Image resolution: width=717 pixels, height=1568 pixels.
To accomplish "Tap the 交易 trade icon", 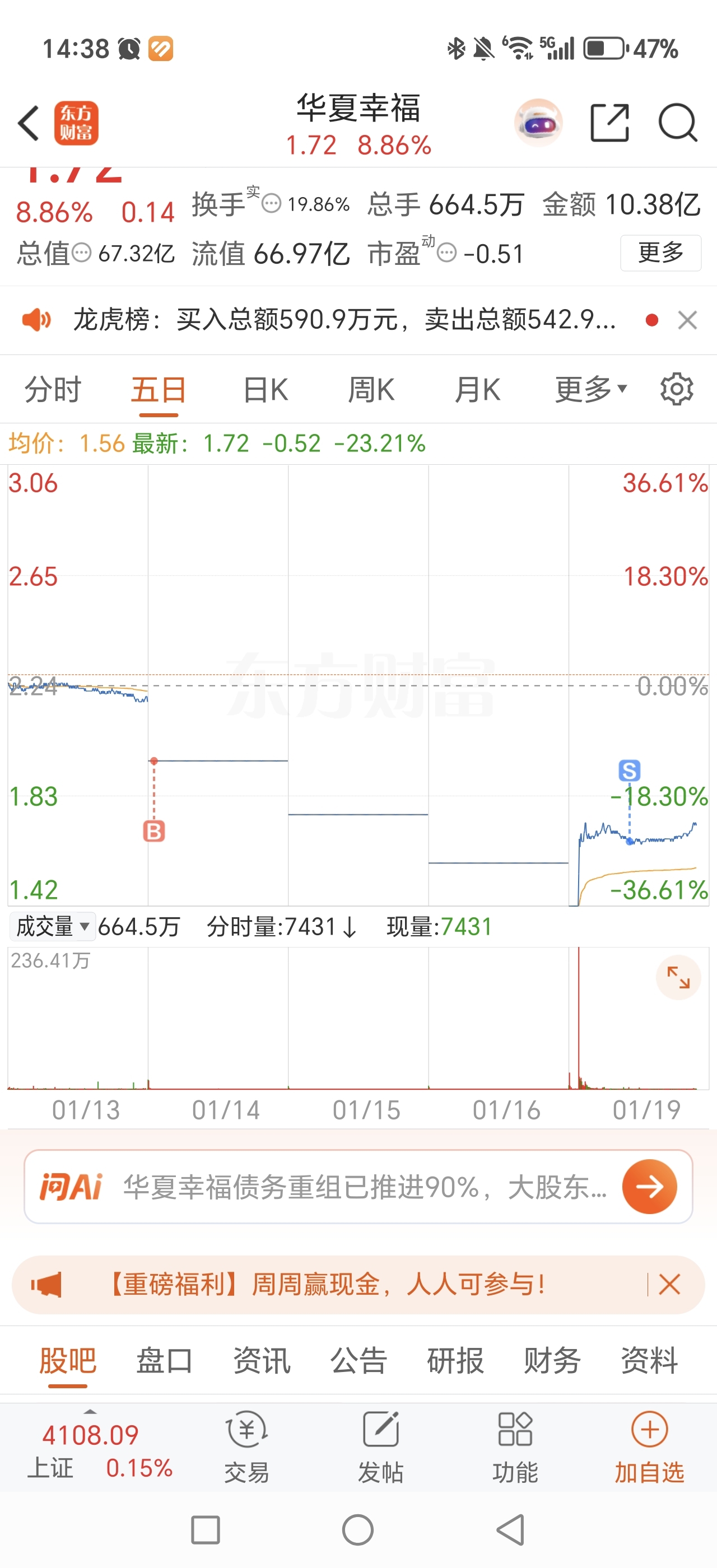I will point(246,1448).
